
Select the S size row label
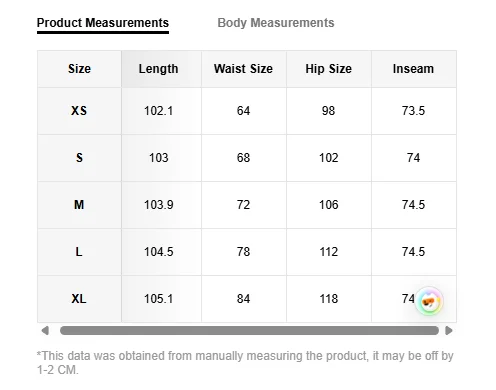point(79,158)
